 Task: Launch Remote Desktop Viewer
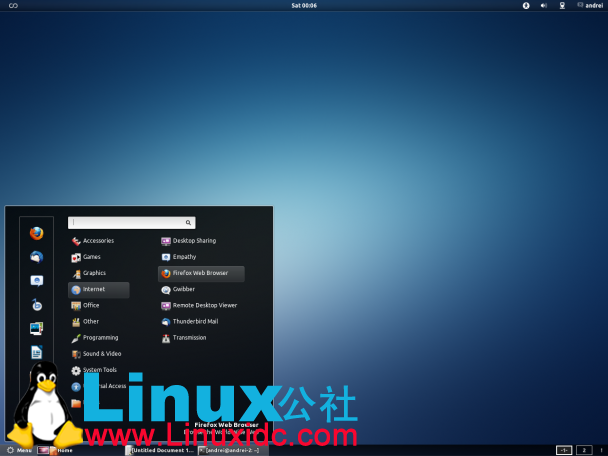(201, 306)
